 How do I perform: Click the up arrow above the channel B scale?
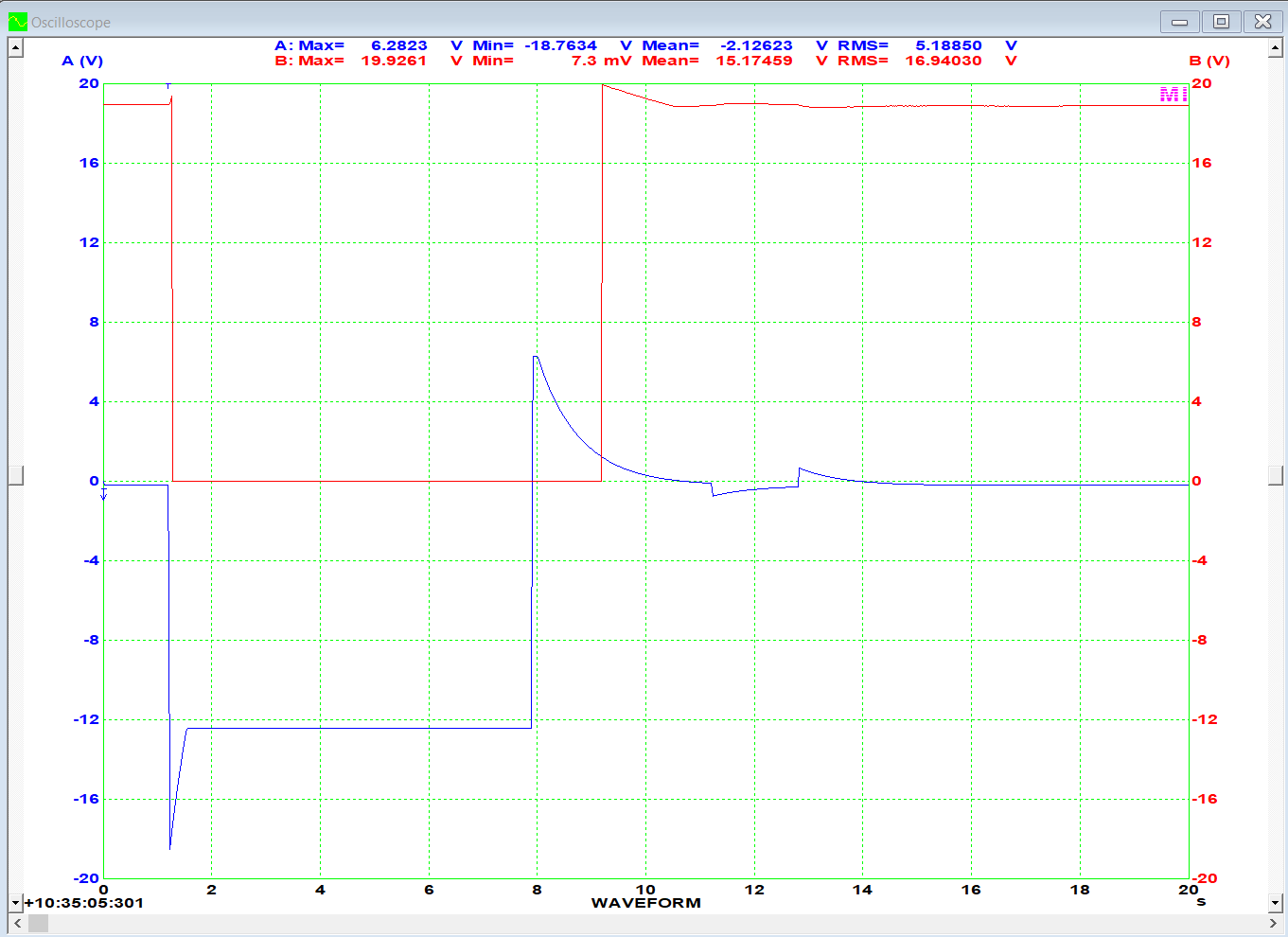[1275, 47]
